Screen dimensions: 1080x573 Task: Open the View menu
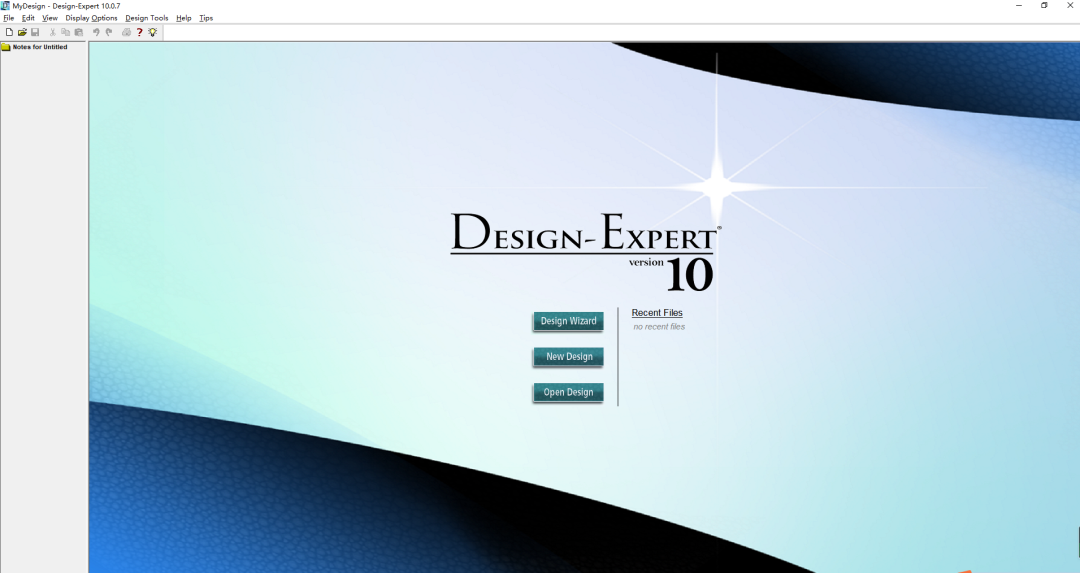point(50,18)
